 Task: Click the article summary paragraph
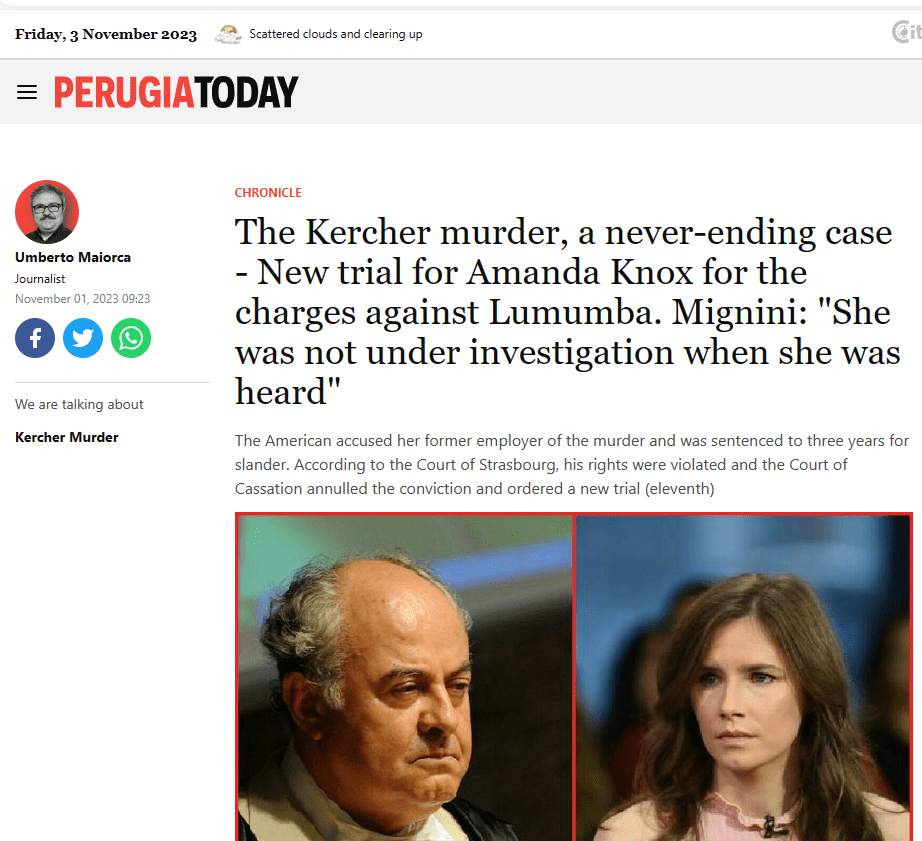coord(572,465)
